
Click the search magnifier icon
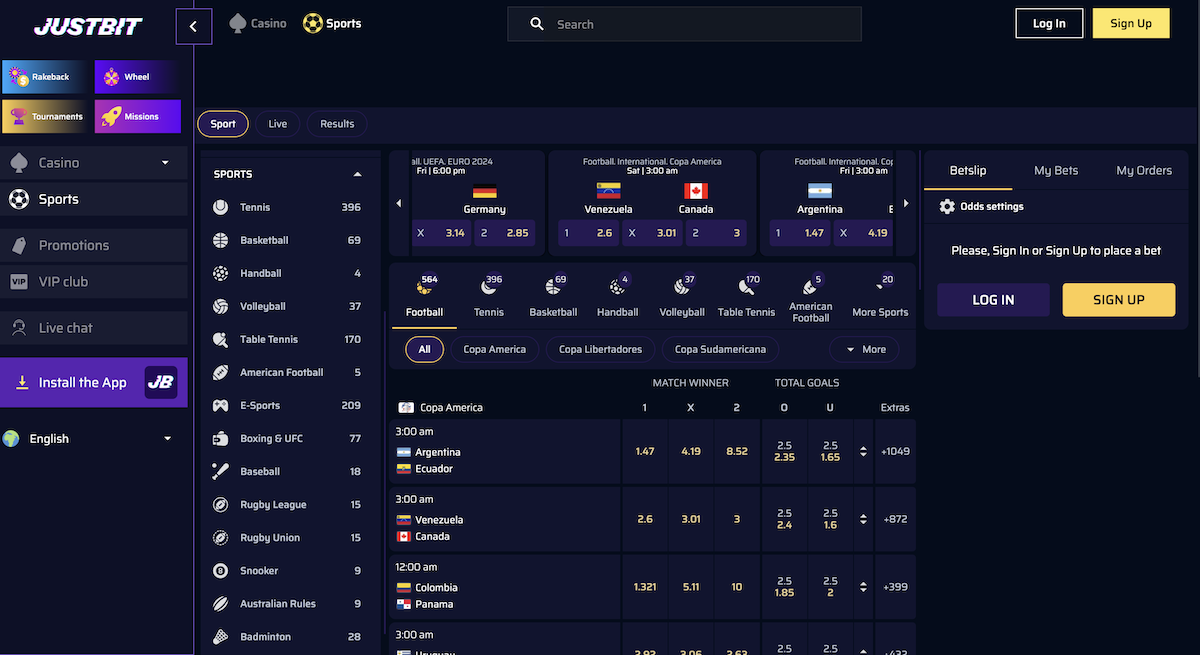pos(537,24)
